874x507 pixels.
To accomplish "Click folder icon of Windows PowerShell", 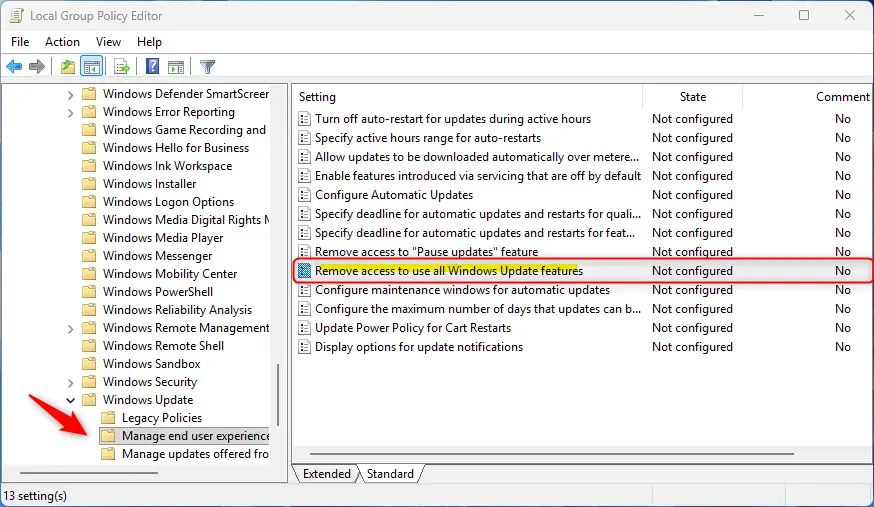I will coord(89,292).
